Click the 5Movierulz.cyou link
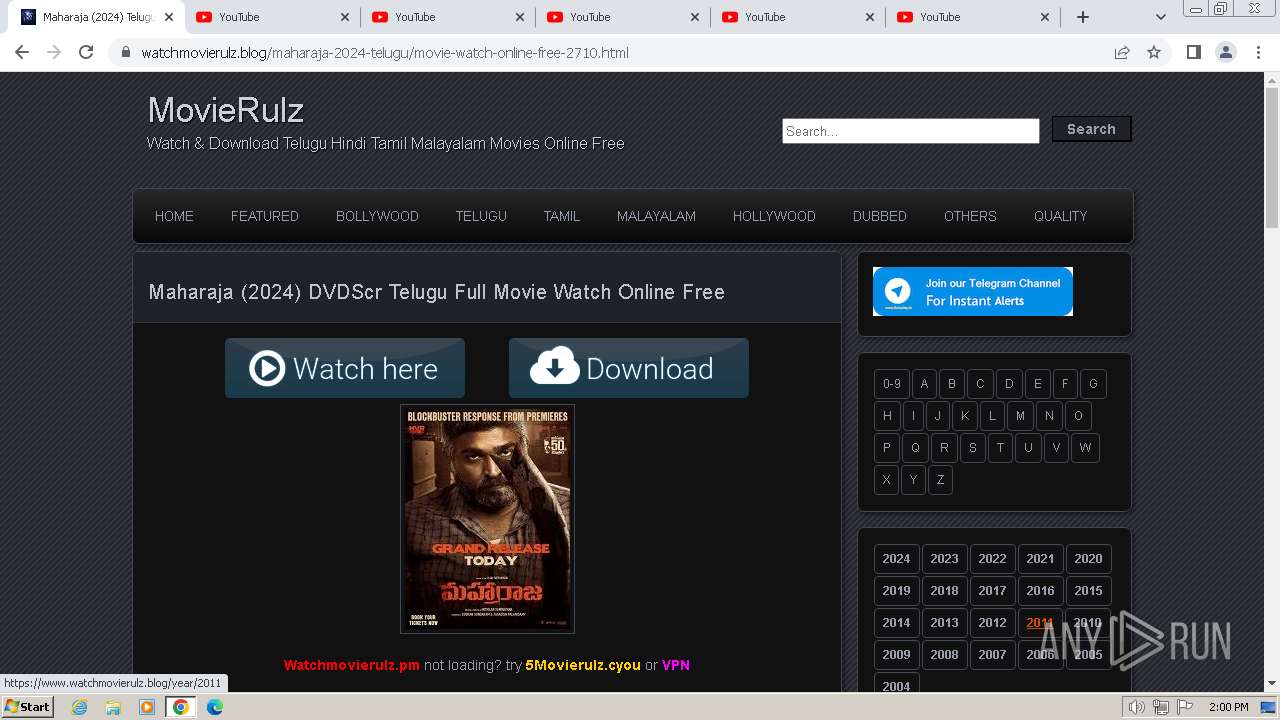Image resolution: width=1280 pixels, height=720 pixels. pos(583,665)
